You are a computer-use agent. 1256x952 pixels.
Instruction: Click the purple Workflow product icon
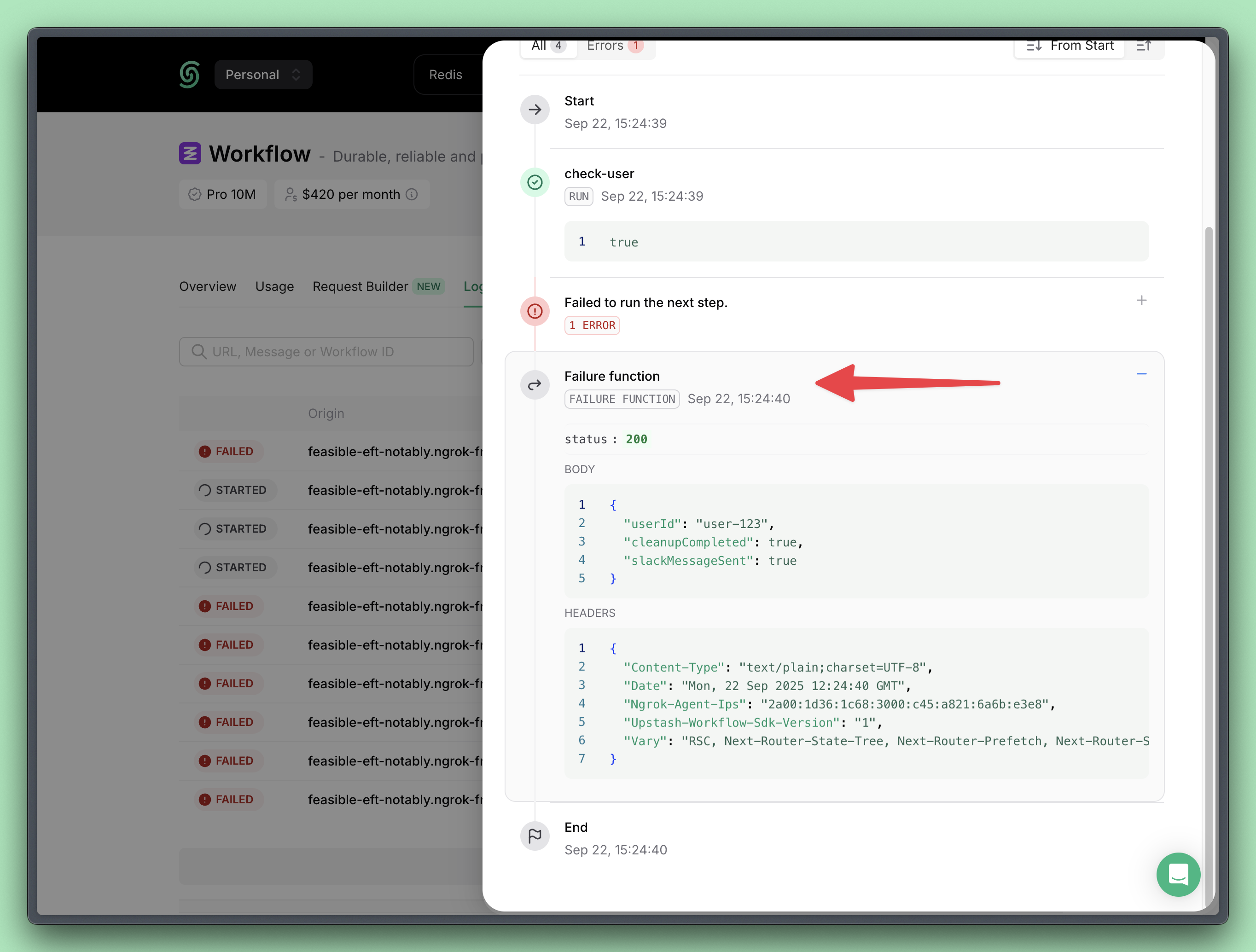[190, 153]
